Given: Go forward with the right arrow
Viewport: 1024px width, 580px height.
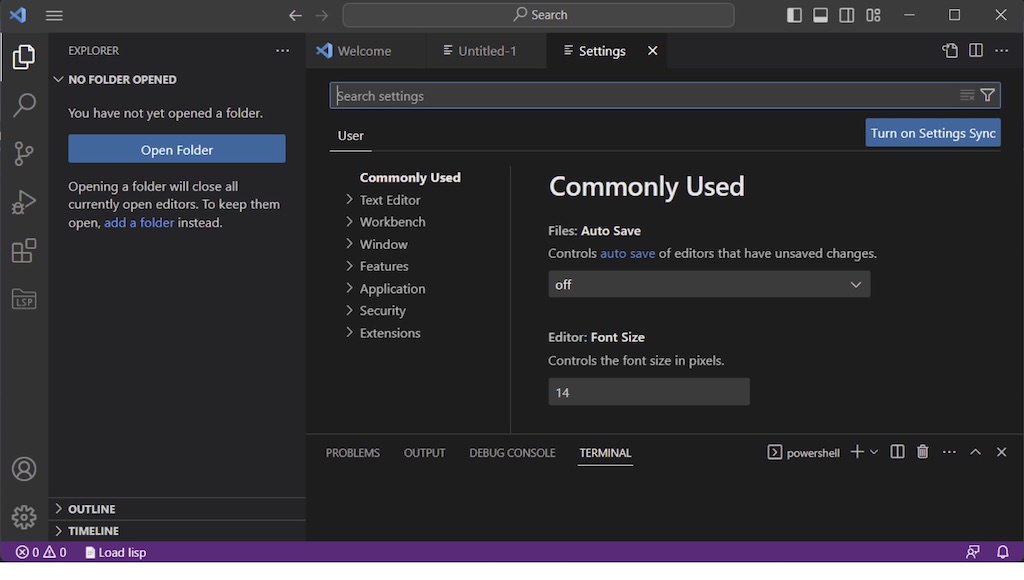Looking at the screenshot, I should point(322,15).
